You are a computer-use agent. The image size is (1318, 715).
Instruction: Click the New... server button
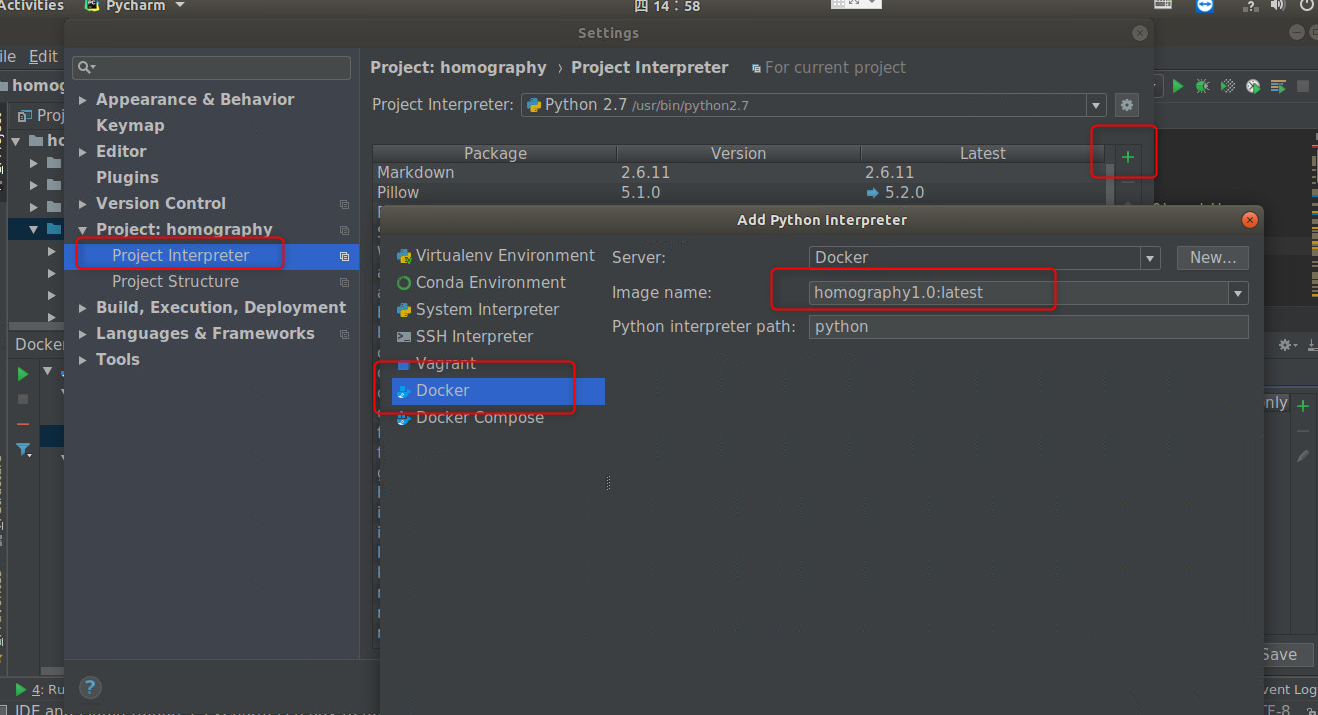click(1213, 258)
